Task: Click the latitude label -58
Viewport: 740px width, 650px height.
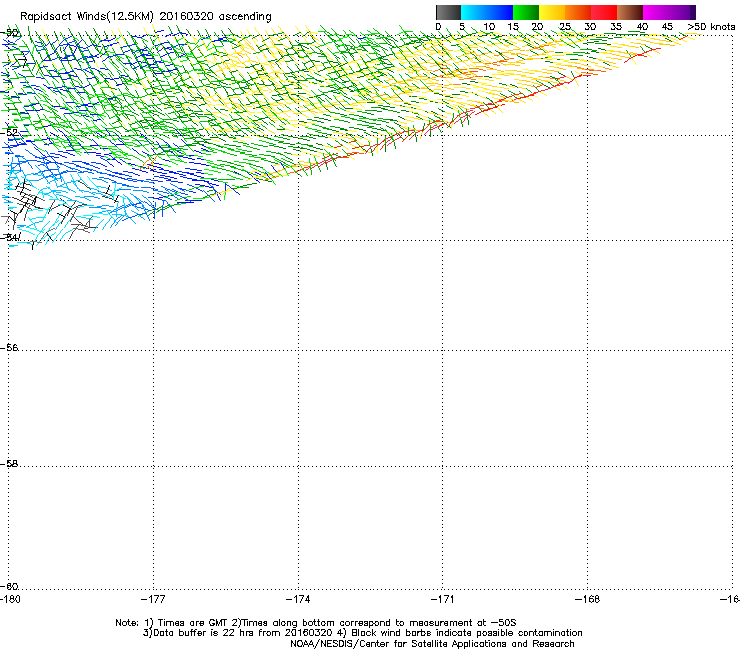Action: 10,464
